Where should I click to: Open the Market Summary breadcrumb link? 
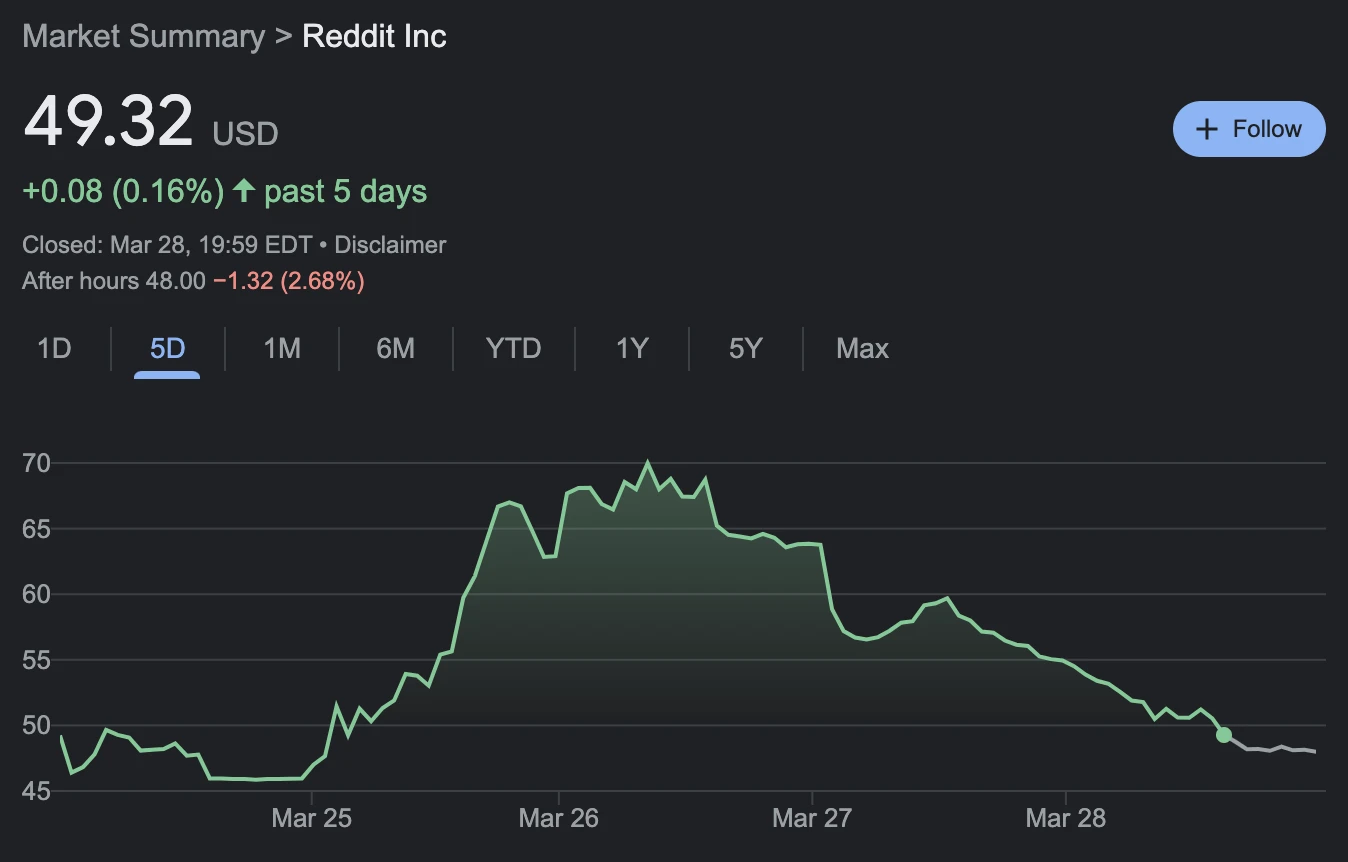click(x=143, y=37)
